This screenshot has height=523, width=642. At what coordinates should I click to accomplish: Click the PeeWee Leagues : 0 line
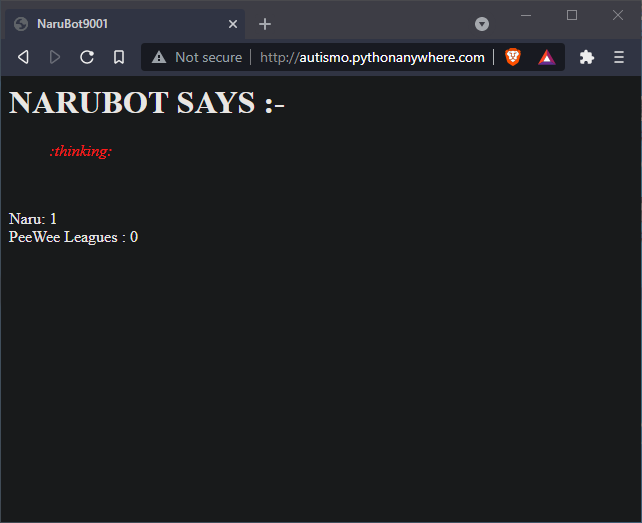[73, 237]
